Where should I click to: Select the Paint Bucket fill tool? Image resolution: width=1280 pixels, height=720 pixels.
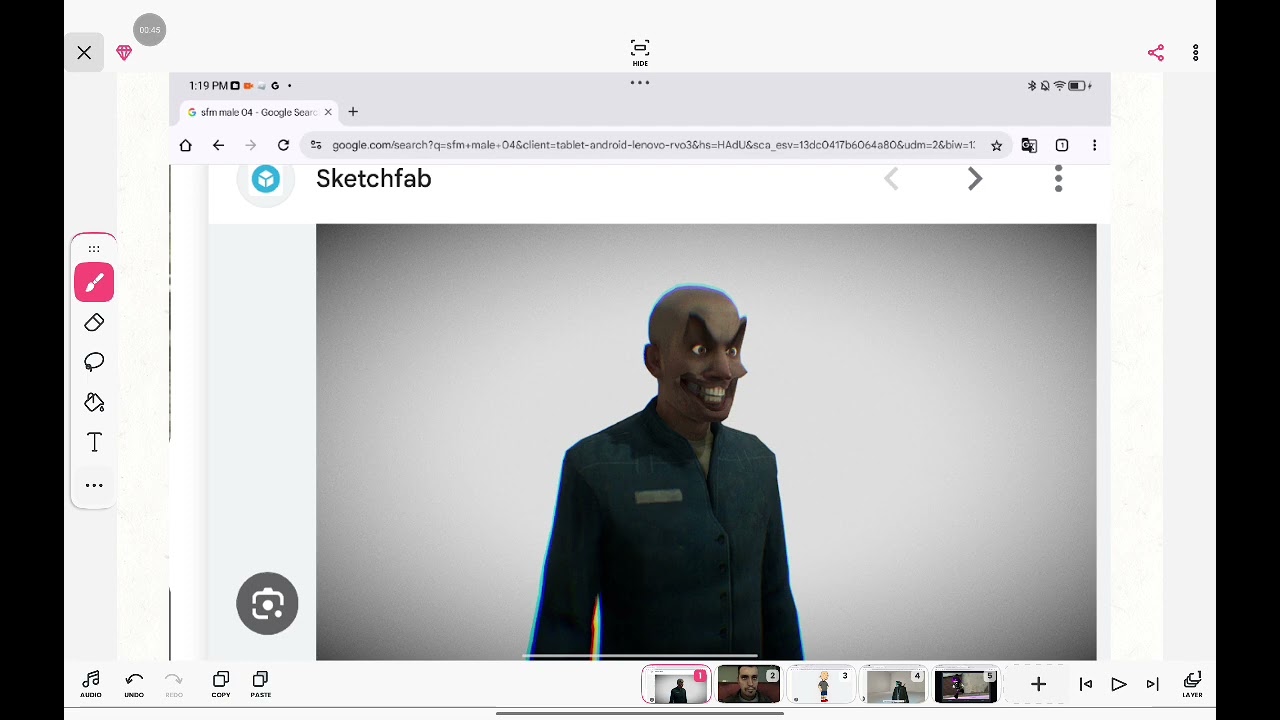(x=94, y=402)
